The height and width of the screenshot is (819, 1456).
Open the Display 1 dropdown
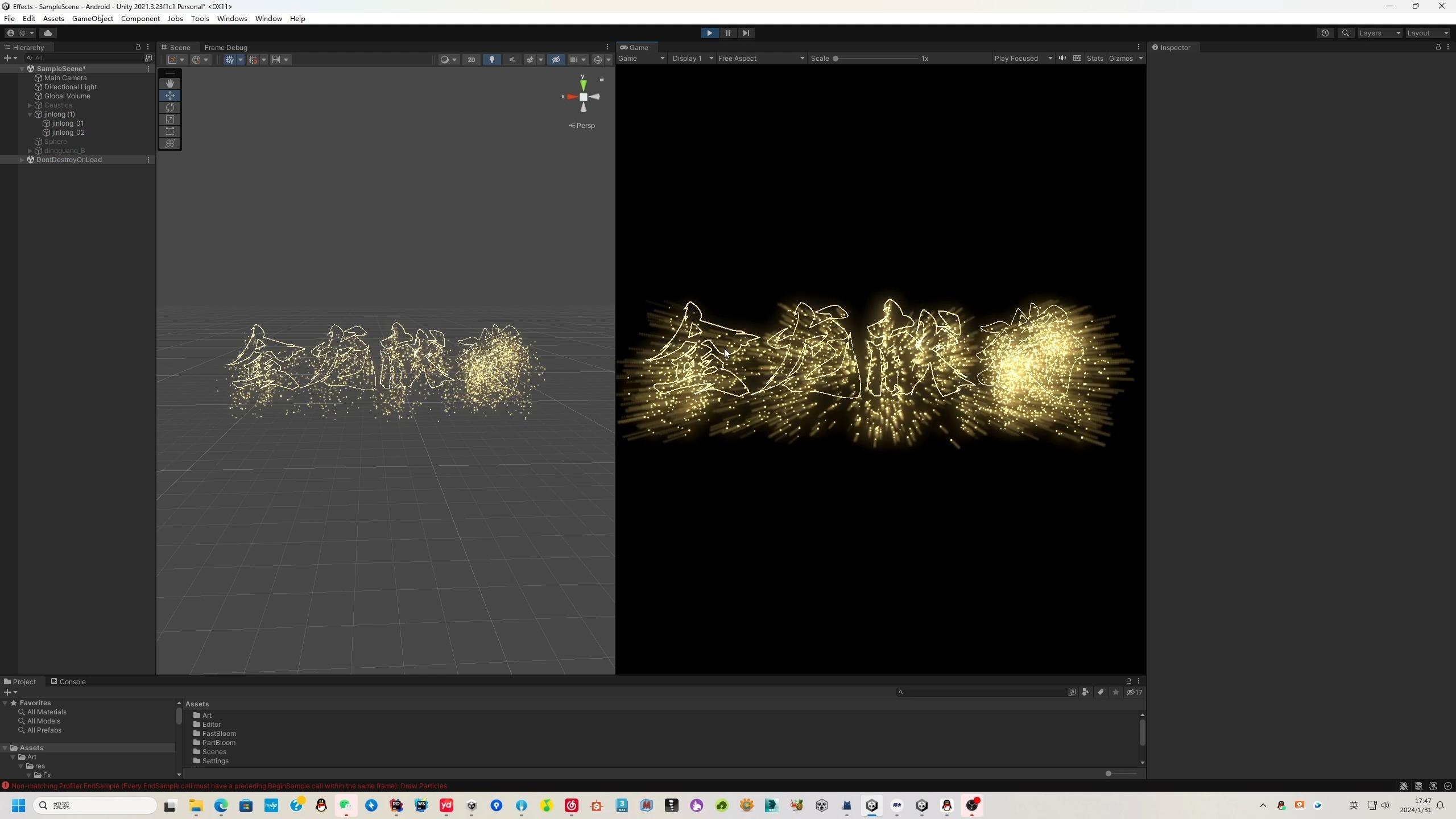coord(692,59)
